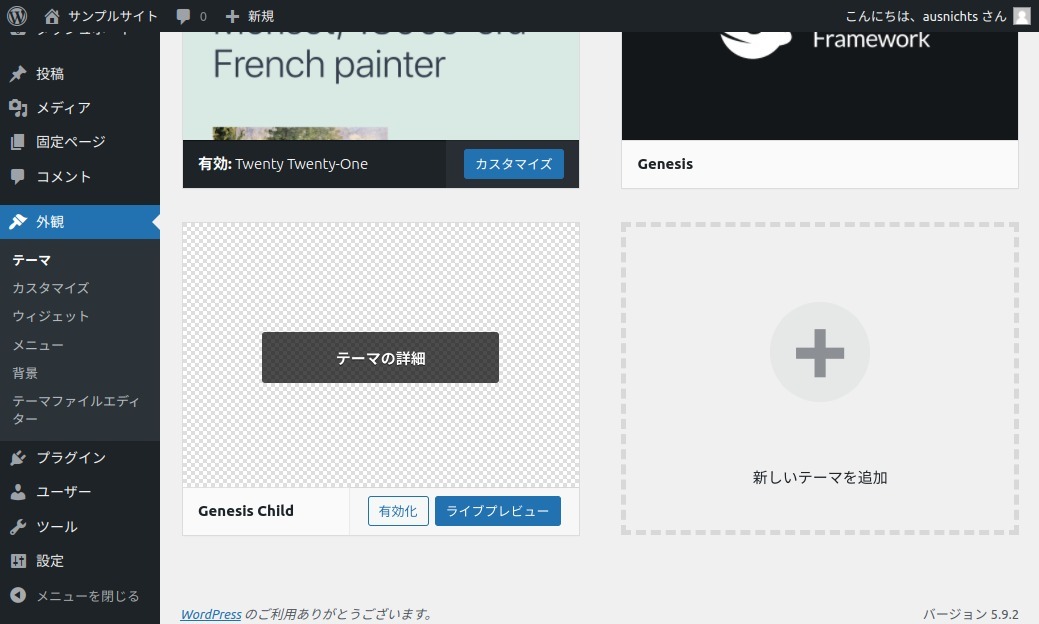Click the plus icon beside 新規
This screenshot has height=624, width=1039.
232,17
